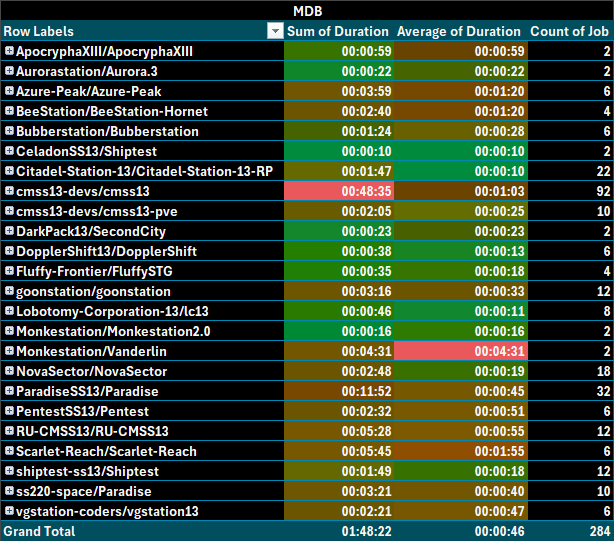Expand cmss13-devs/cmss13 row with plus icon

(x=9, y=191)
